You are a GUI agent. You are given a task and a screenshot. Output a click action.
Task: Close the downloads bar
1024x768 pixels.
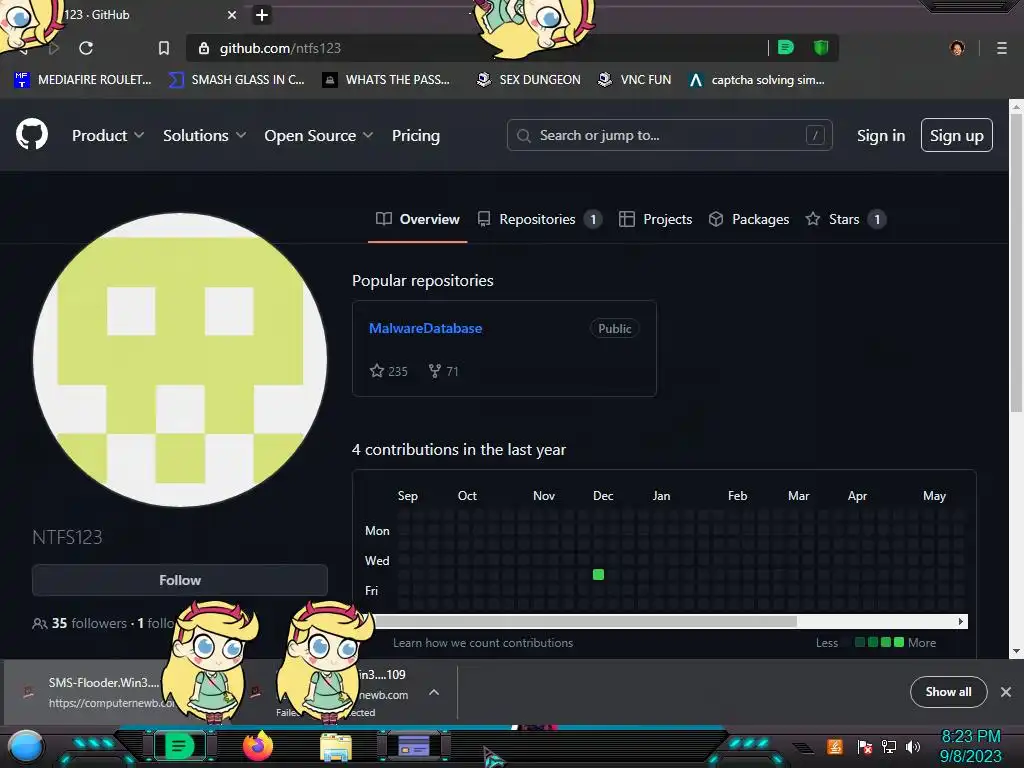tap(1006, 692)
